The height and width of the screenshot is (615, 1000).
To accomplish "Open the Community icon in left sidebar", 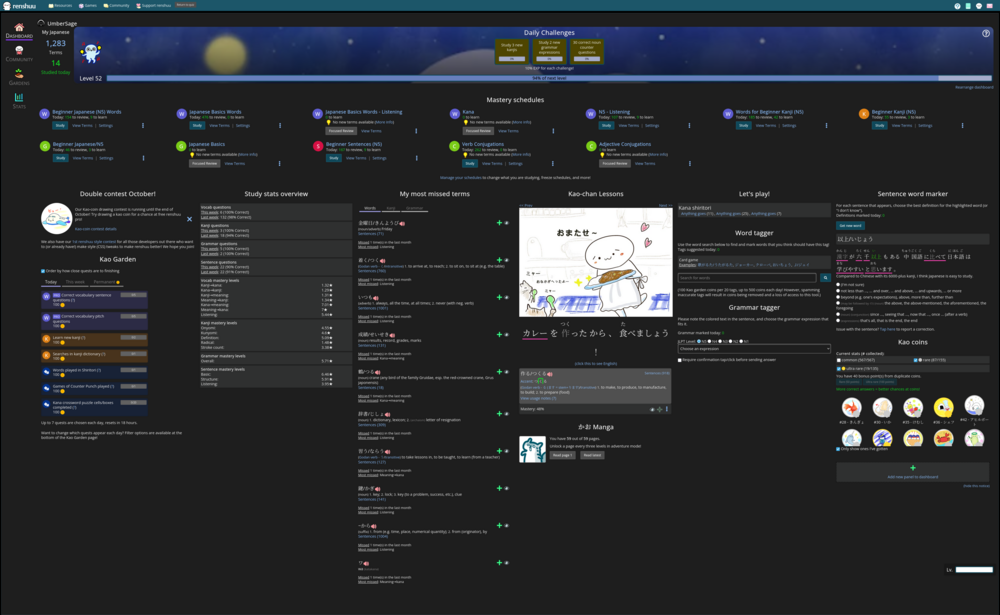I will click(x=19, y=54).
